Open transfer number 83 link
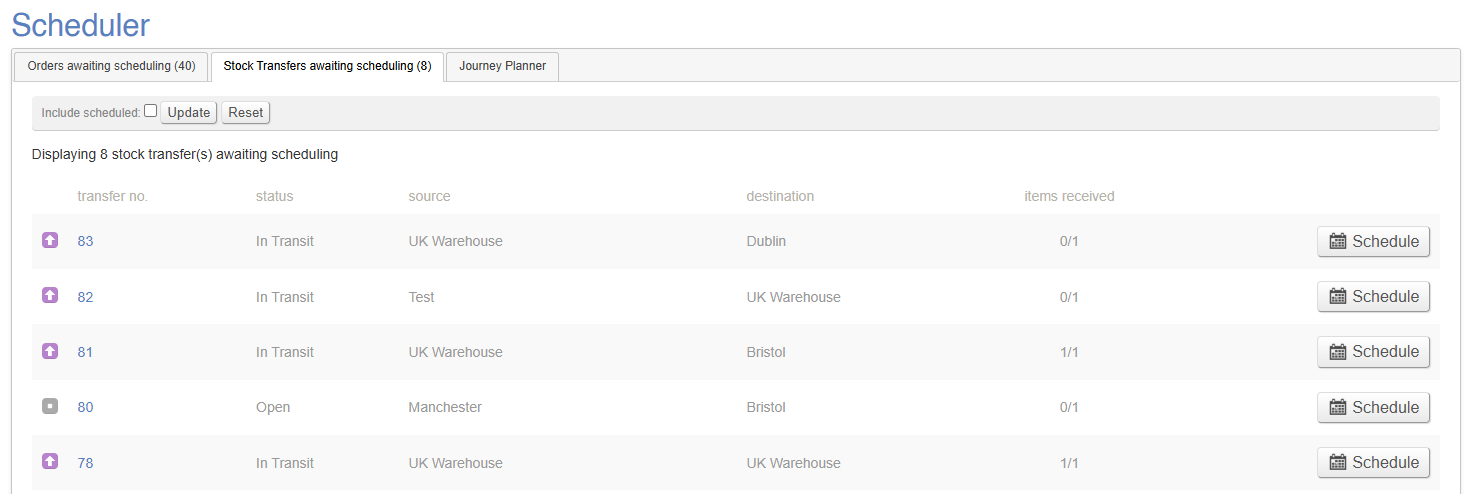This screenshot has height=494, width=1469. click(85, 241)
